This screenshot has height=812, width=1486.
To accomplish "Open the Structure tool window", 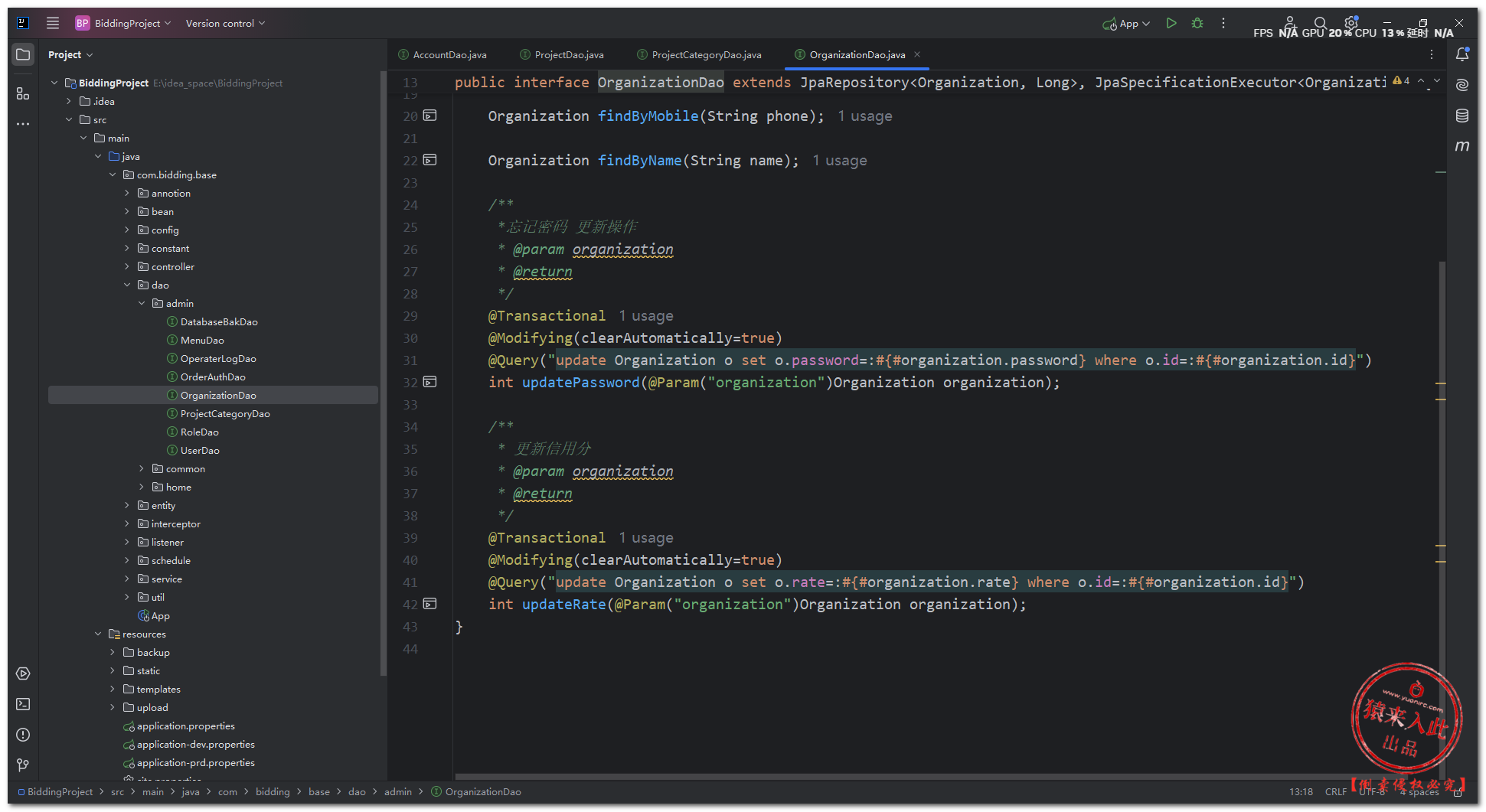I will pos(23,93).
